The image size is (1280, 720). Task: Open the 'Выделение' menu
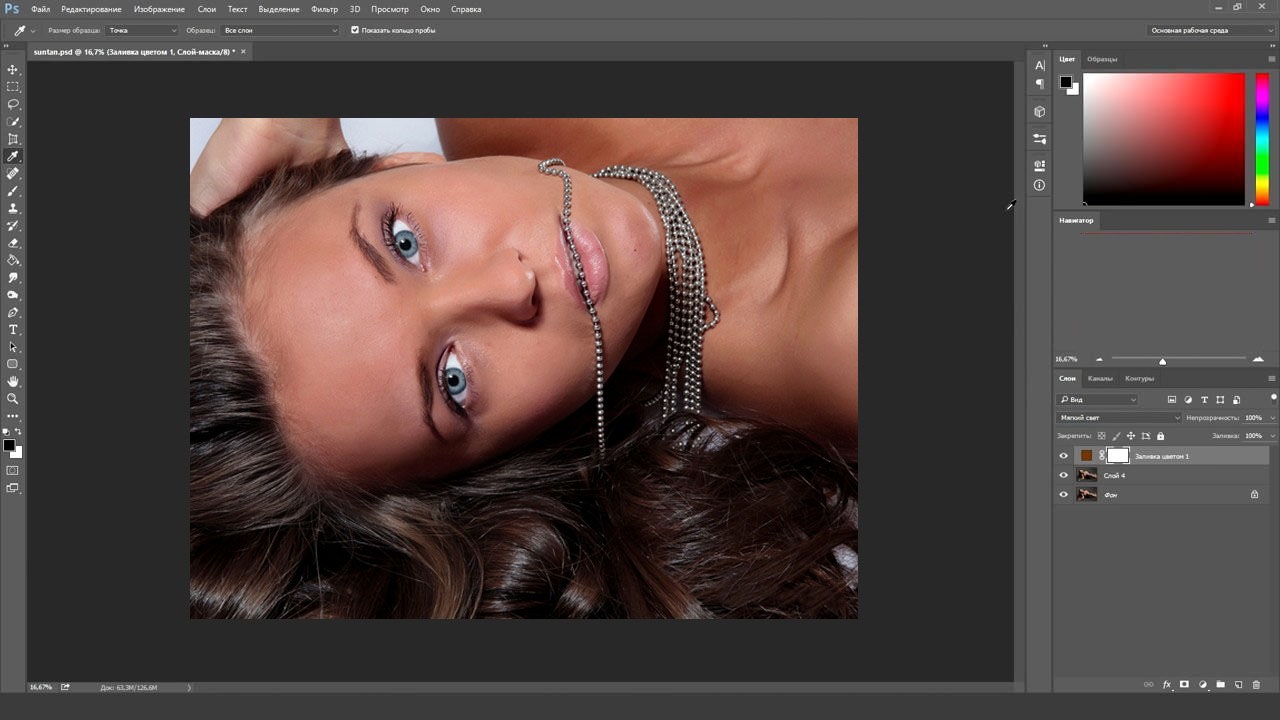[279, 9]
